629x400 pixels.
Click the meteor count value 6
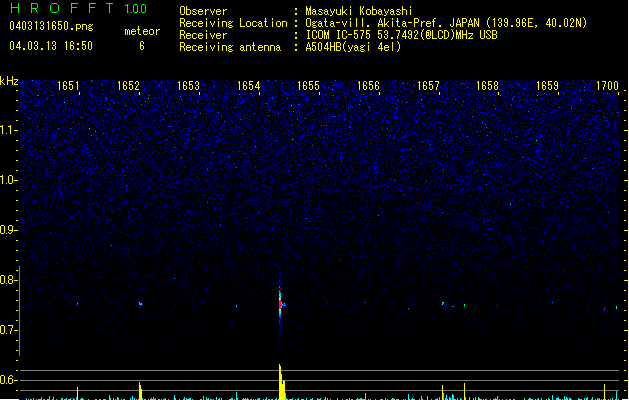[142, 46]
